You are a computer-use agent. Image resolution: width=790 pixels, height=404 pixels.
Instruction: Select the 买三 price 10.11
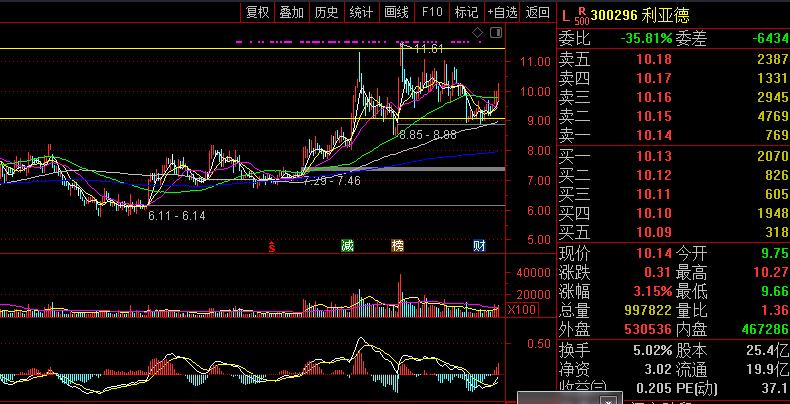[x=653, y=194]
